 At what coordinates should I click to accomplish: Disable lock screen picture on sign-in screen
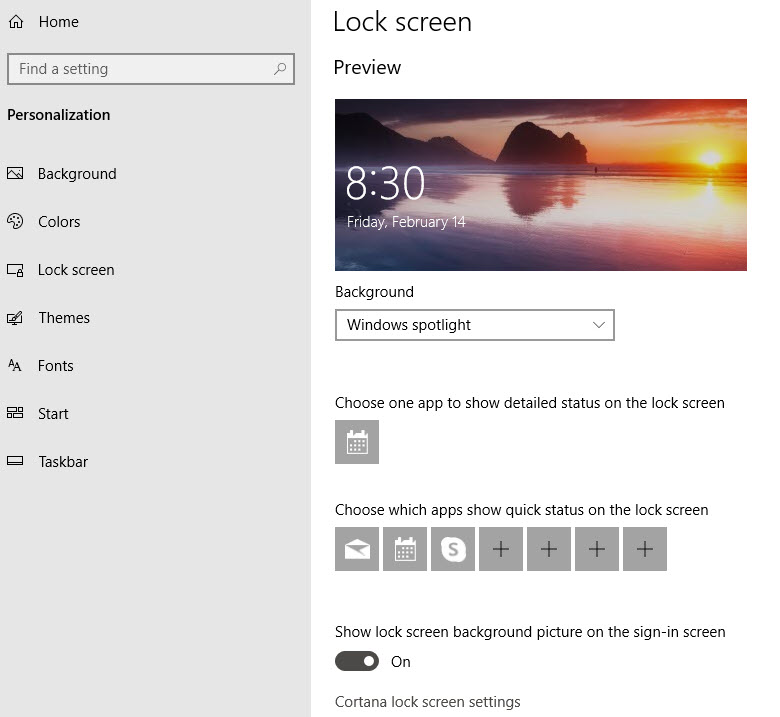[x=357, y=661]
